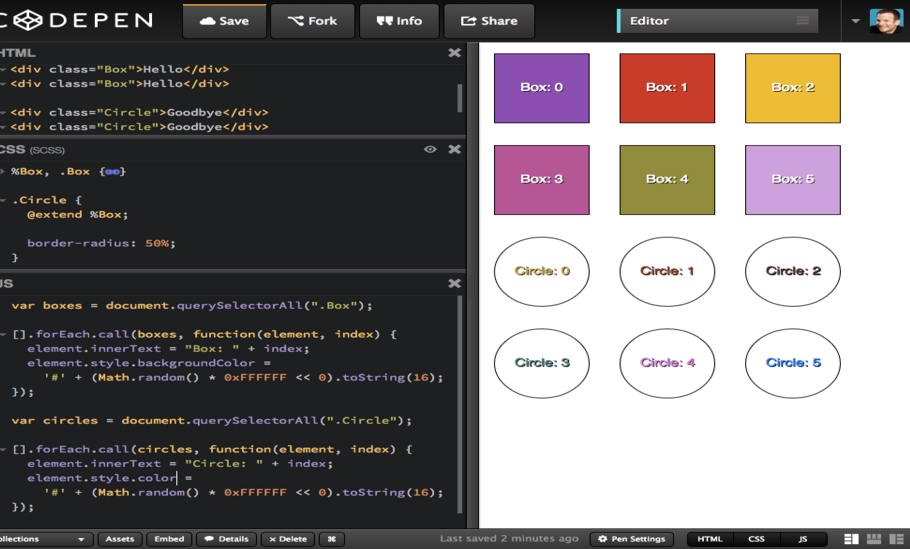This screenshot has width=910, height=549.
Task: Click the lavender Box: 5 square
Action: pyautogui.click(x=793, y=180)
